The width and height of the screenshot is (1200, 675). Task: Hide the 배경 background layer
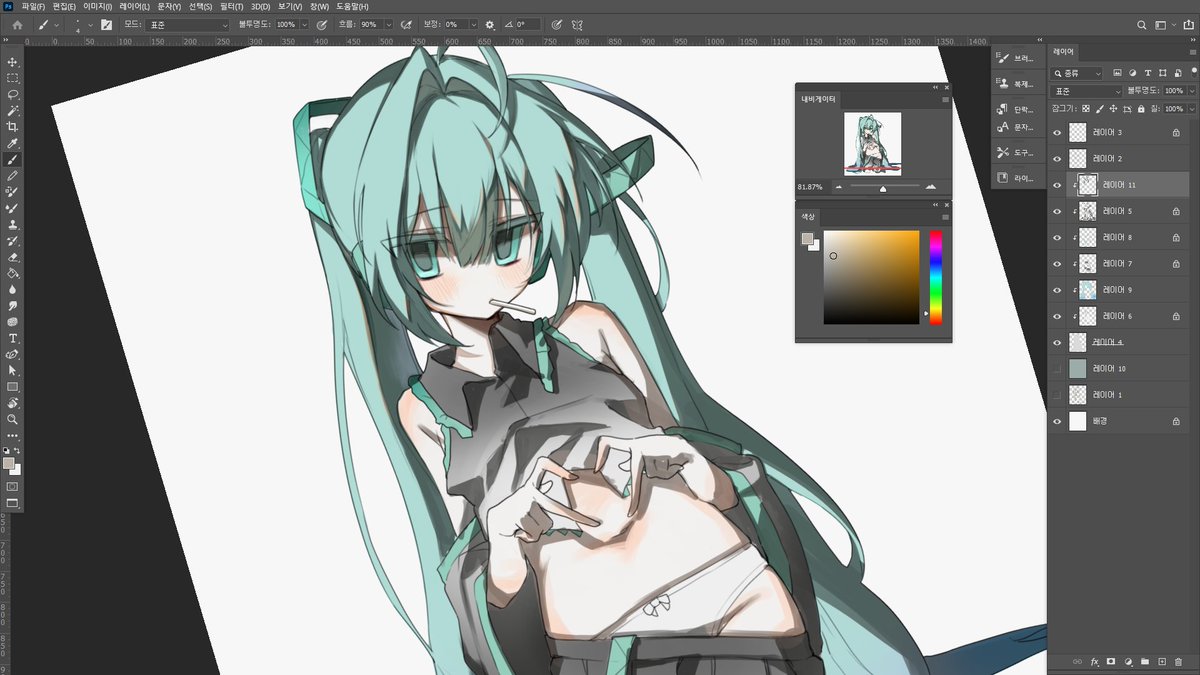pos(1057,421)
